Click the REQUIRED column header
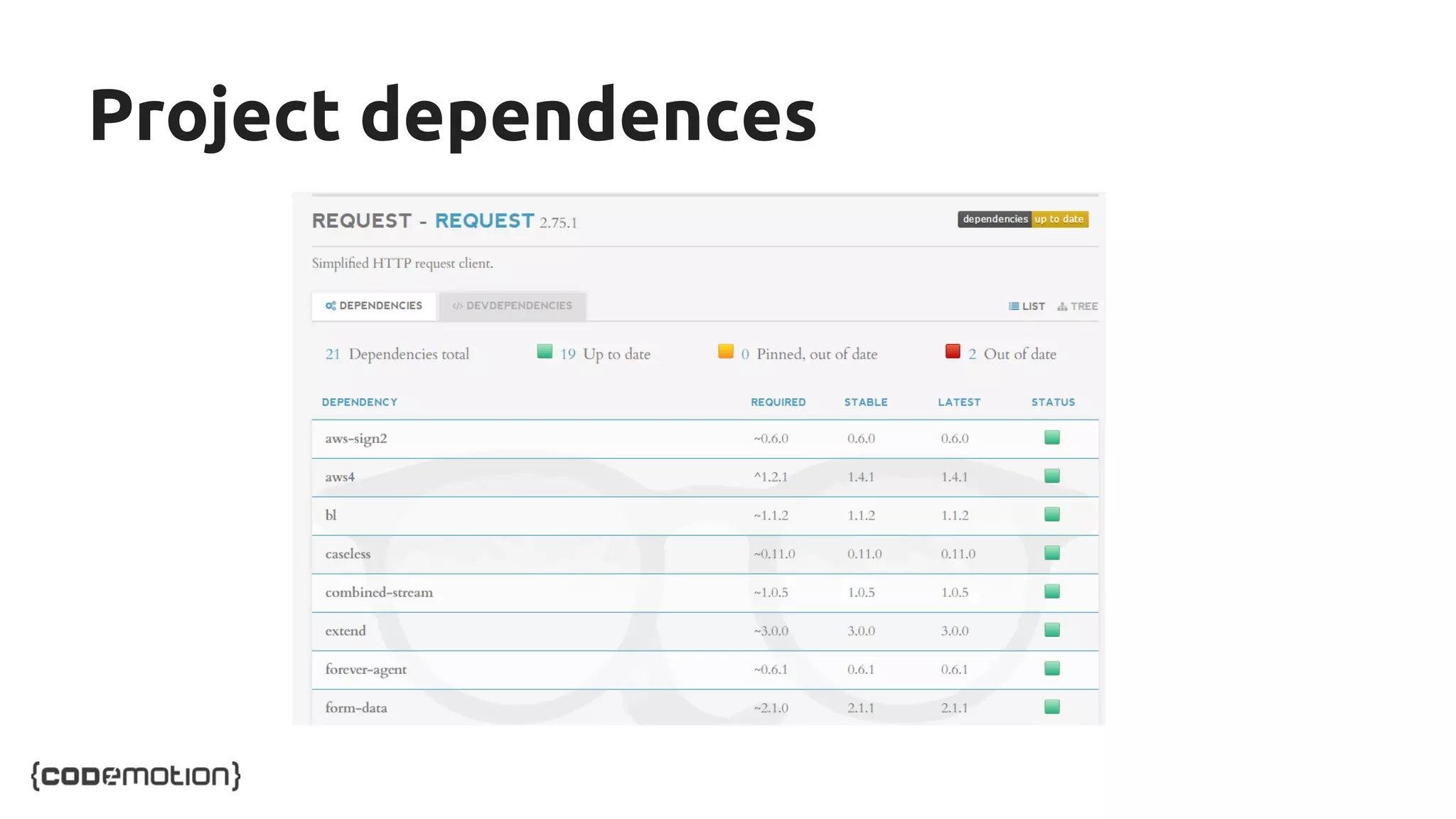 [x=778, y=402]
